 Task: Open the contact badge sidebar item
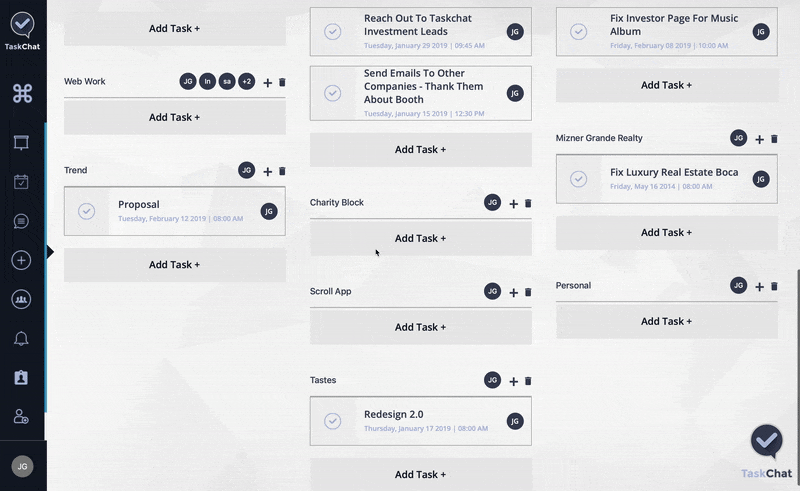point(21,378)
